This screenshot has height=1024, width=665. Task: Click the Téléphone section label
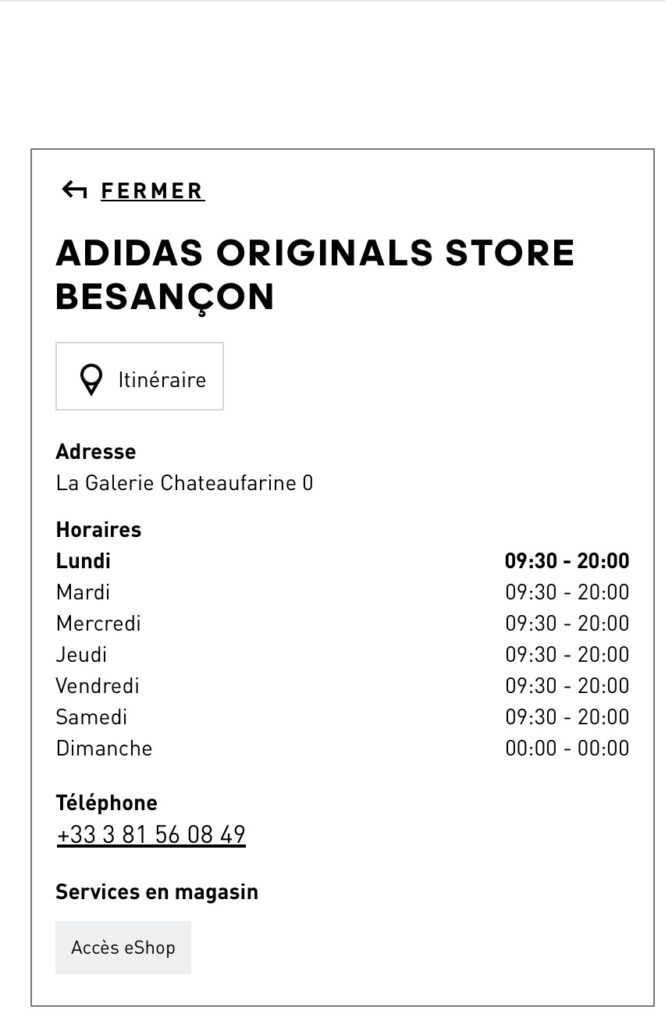click(x=107, y=803)
